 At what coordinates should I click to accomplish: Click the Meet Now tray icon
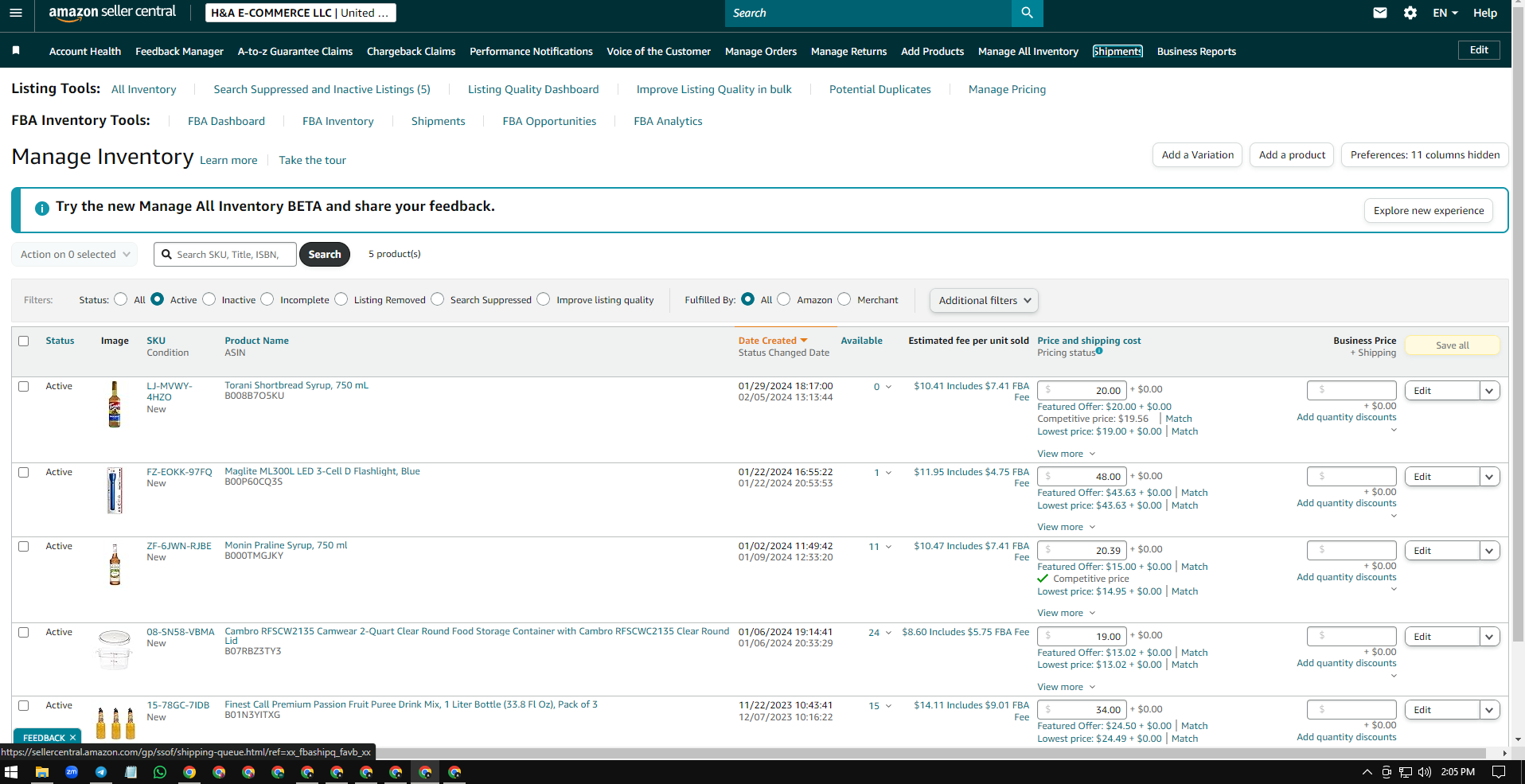pyautogui.click(x=1387, y=772)
